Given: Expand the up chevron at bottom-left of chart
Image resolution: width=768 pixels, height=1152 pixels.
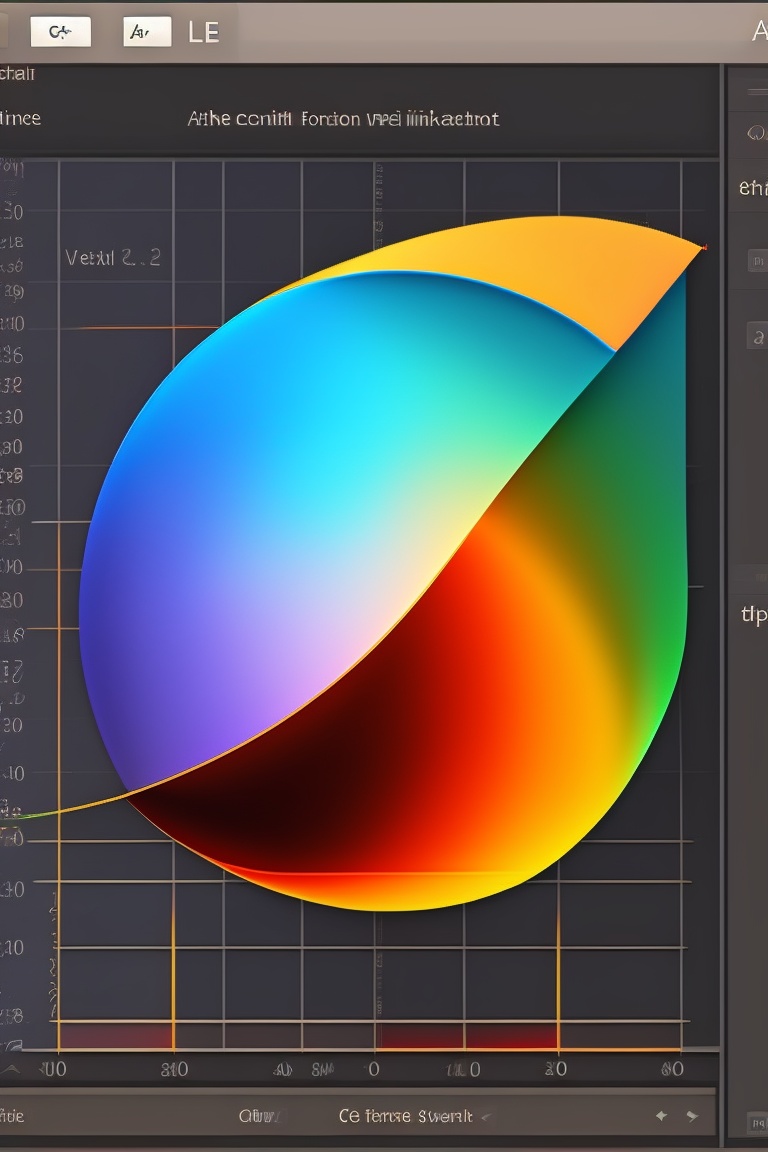Looking at the screenshot, I should 10,1069.
